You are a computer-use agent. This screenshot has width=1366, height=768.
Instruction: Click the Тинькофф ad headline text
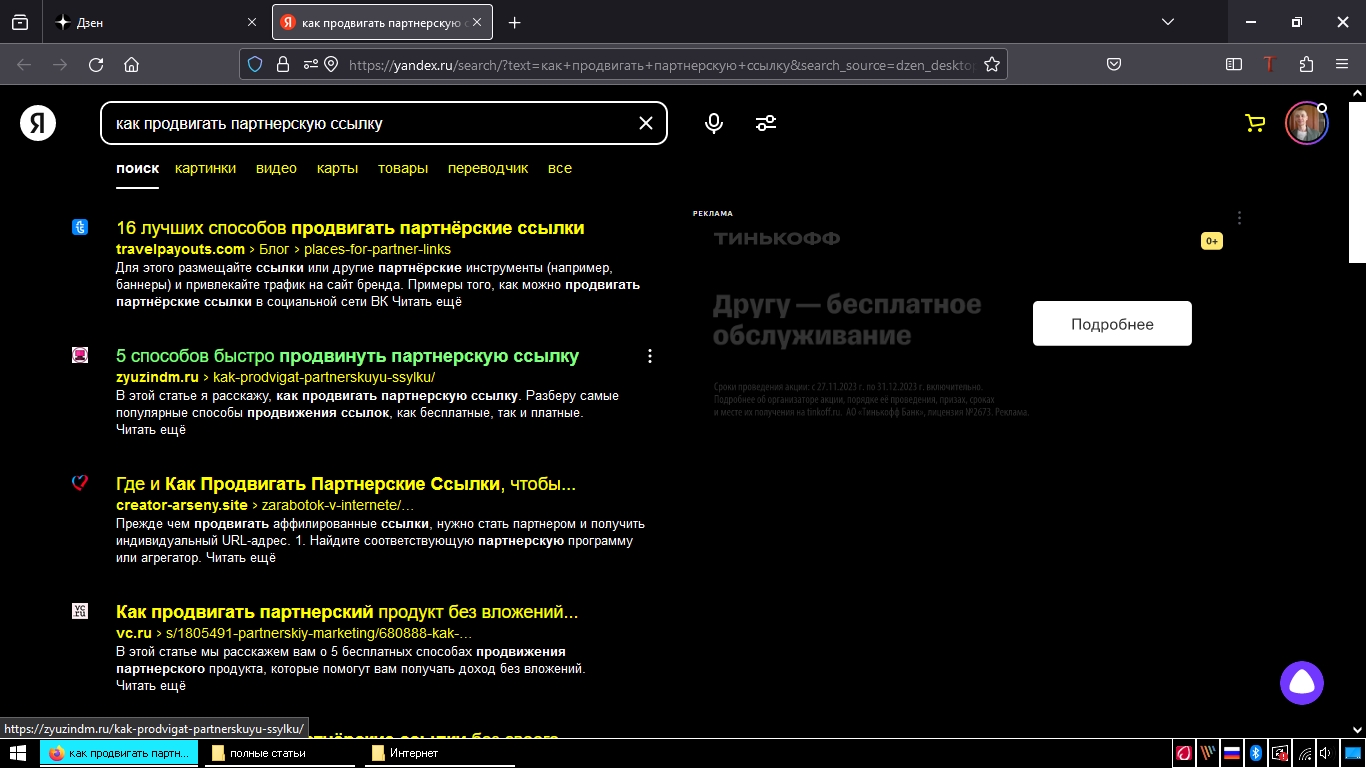[x=847, y=319]
